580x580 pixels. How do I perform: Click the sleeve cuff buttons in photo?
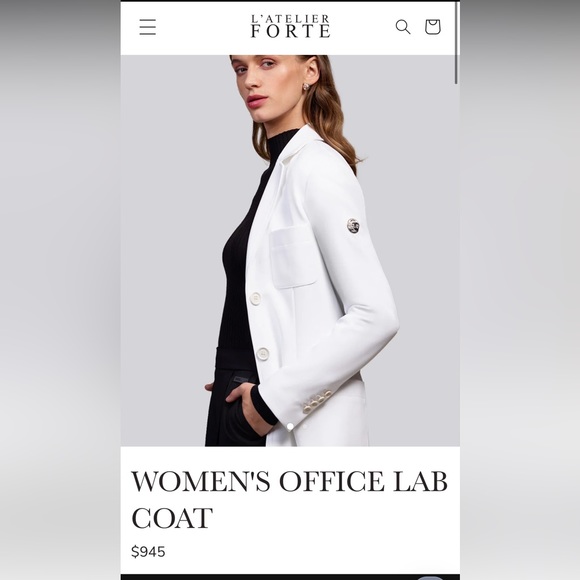click(317, 401)
